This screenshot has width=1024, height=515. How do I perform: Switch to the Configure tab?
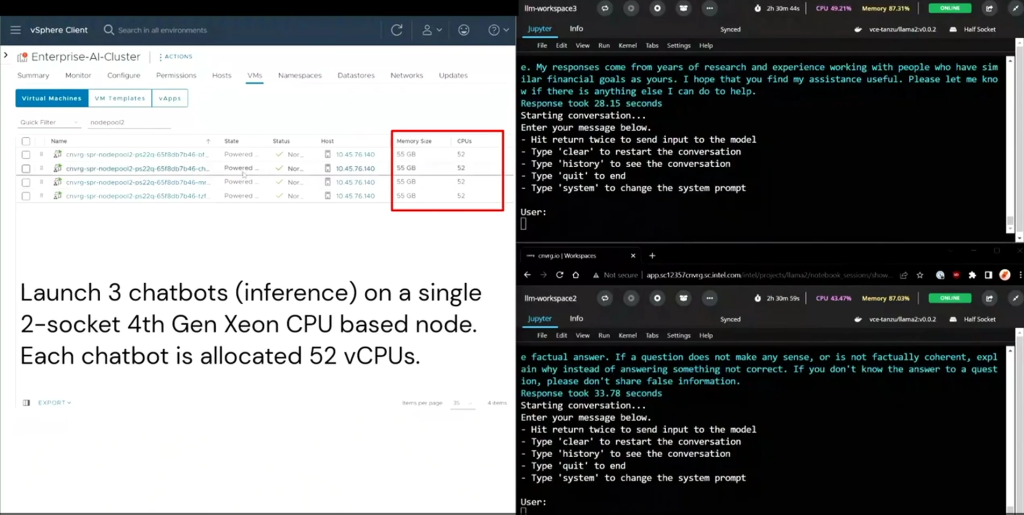pyautogui.click(x=123, y=75)
